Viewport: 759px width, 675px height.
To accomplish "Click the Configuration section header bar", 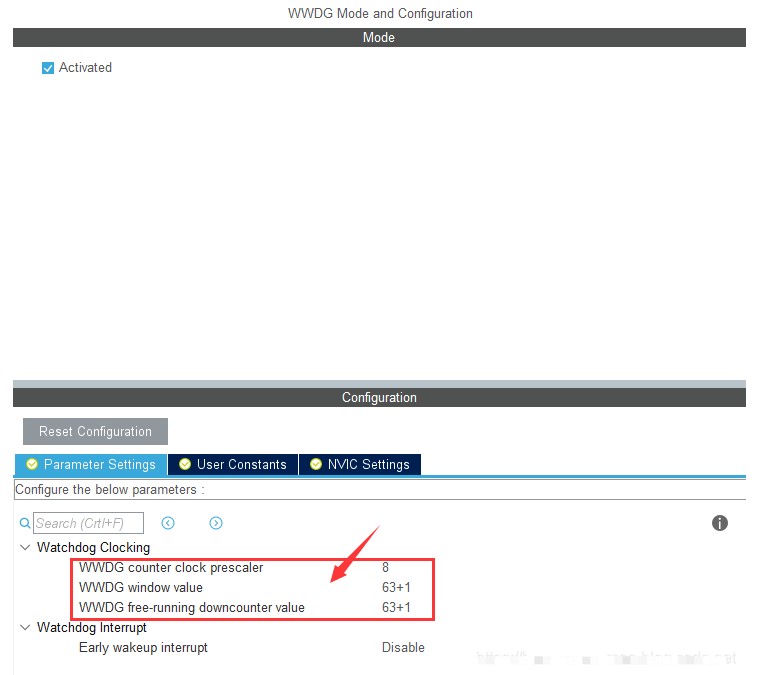I will (379, 398).
